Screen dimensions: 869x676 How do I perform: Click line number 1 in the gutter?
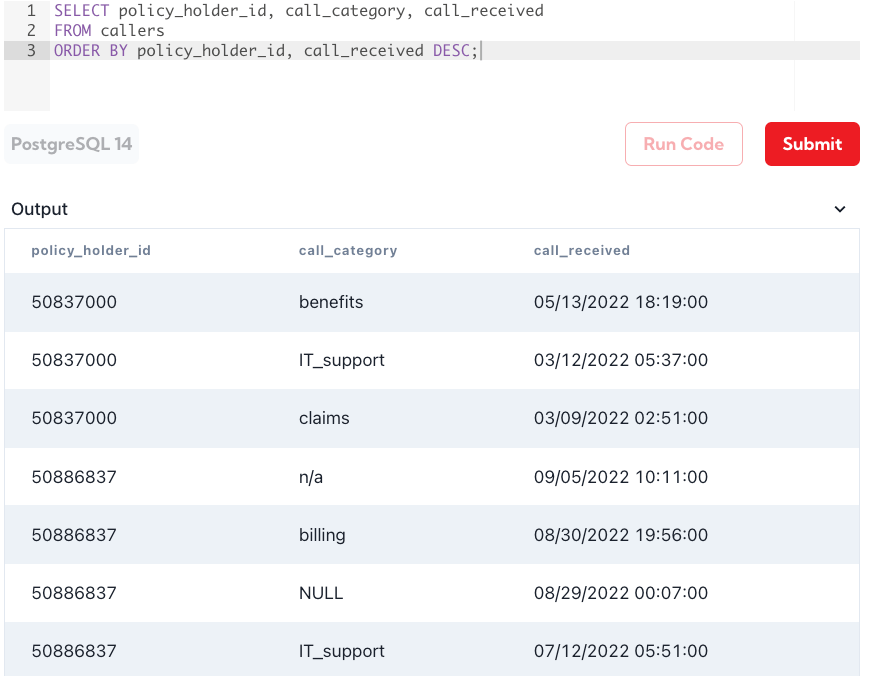pyautogui.click(x=31, y=11)
